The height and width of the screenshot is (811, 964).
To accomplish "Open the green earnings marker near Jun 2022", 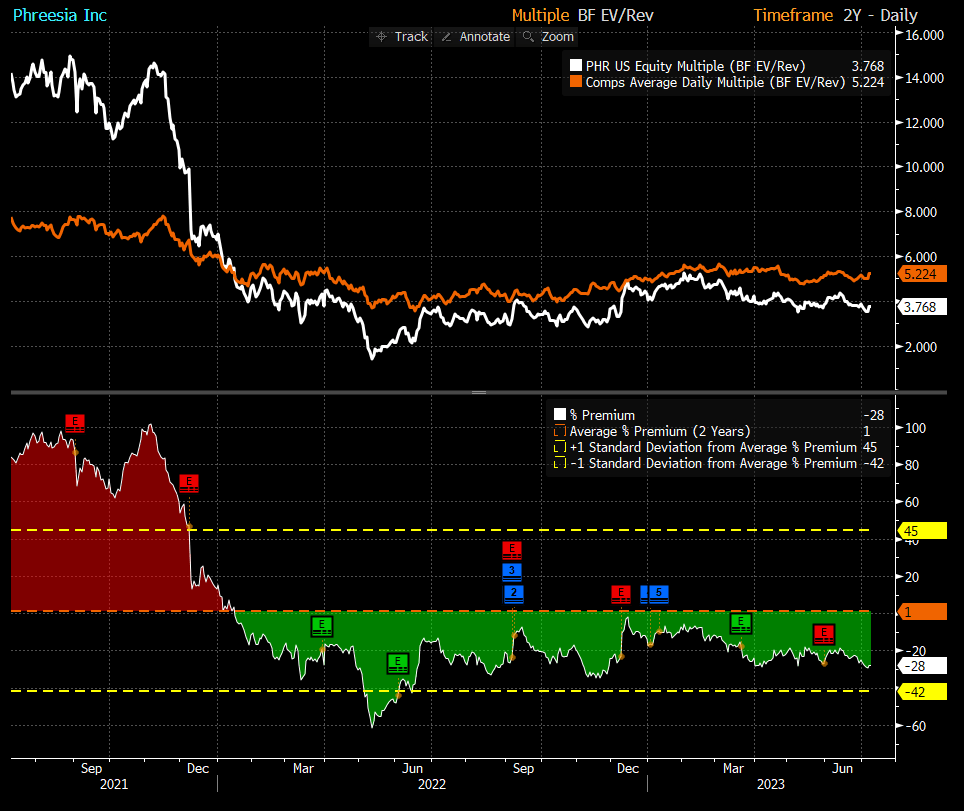I will [x=398, y=663].
